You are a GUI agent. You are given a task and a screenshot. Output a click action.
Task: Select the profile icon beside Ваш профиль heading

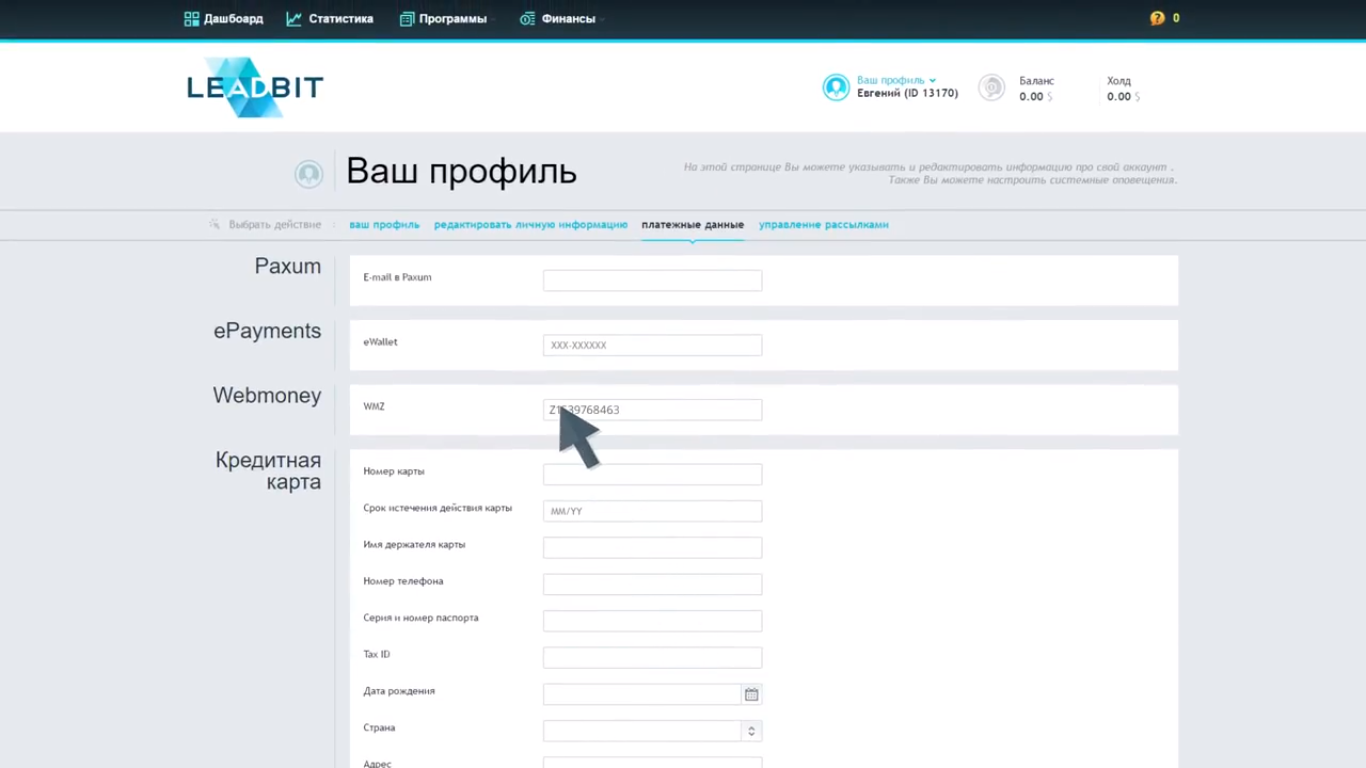pos(309,173)
